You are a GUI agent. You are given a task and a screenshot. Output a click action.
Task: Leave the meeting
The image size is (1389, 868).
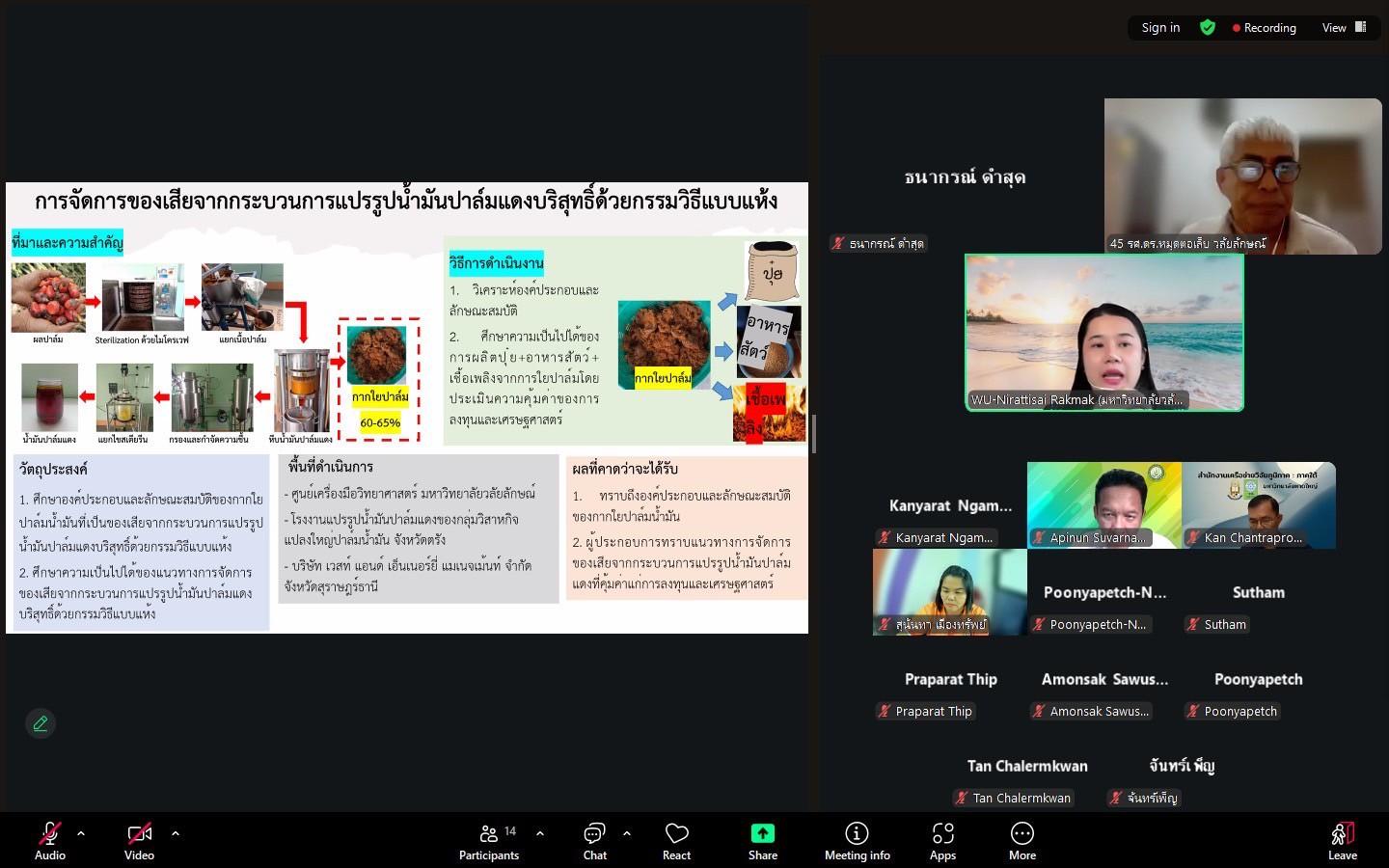(1342, 839)
